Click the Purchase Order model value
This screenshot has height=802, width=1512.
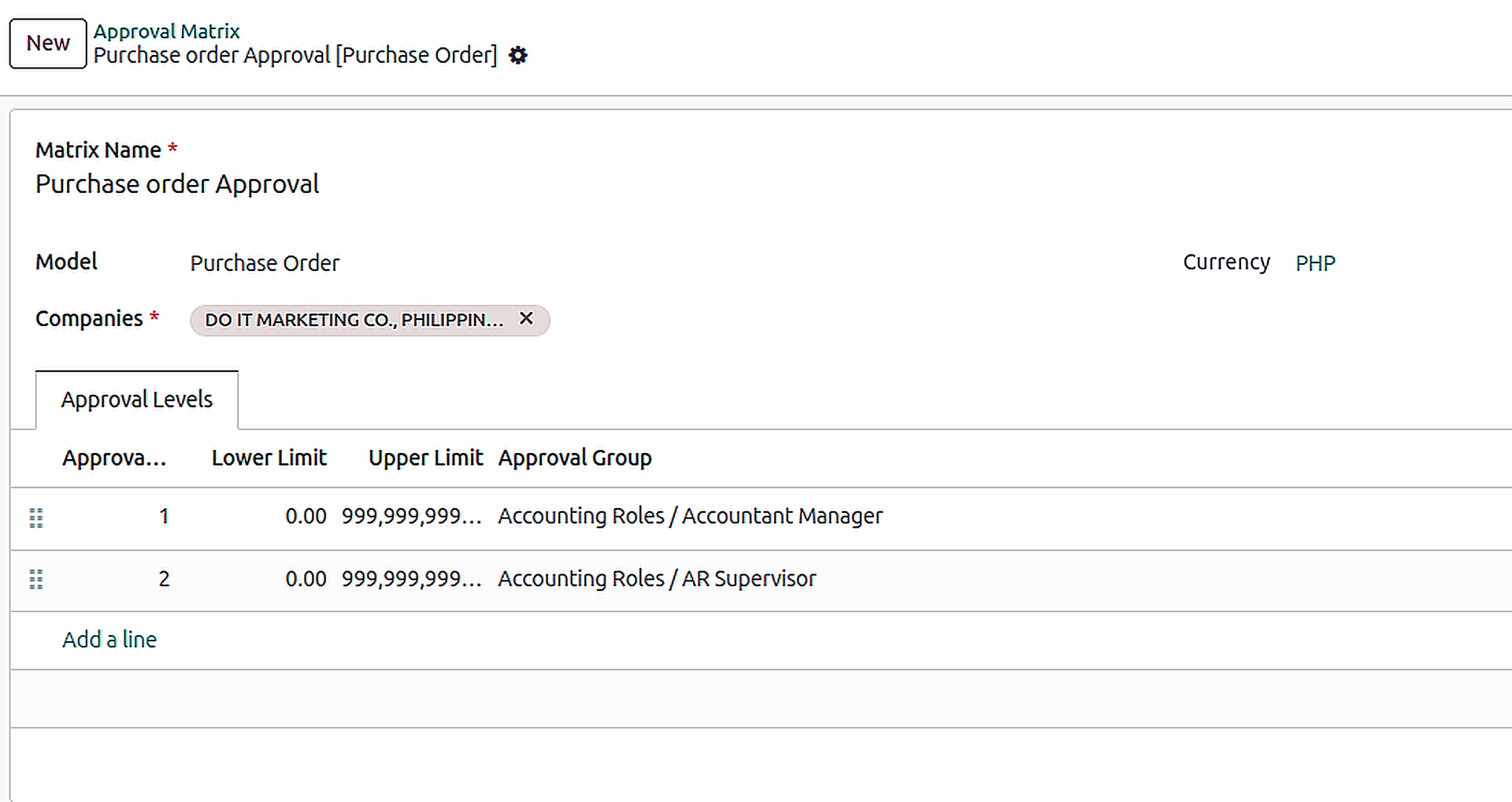click(265, 263)
